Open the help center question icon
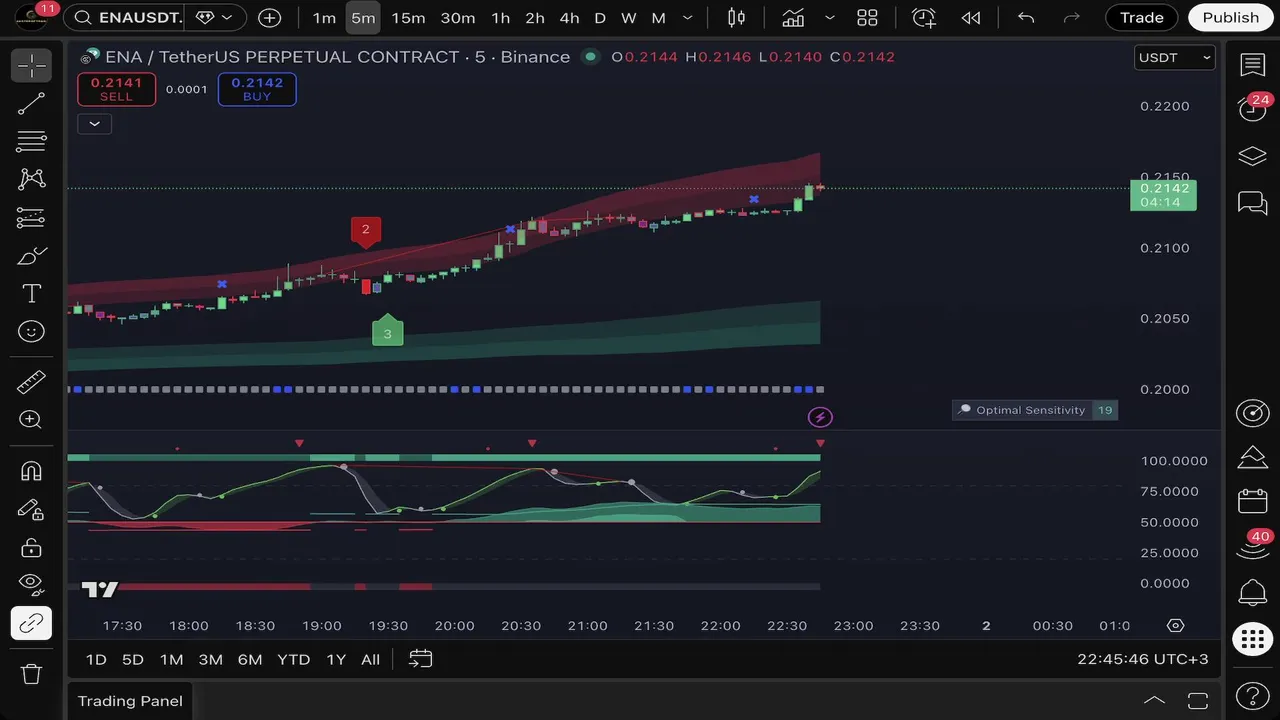 pyautogui.click(x=1253, y=695)
